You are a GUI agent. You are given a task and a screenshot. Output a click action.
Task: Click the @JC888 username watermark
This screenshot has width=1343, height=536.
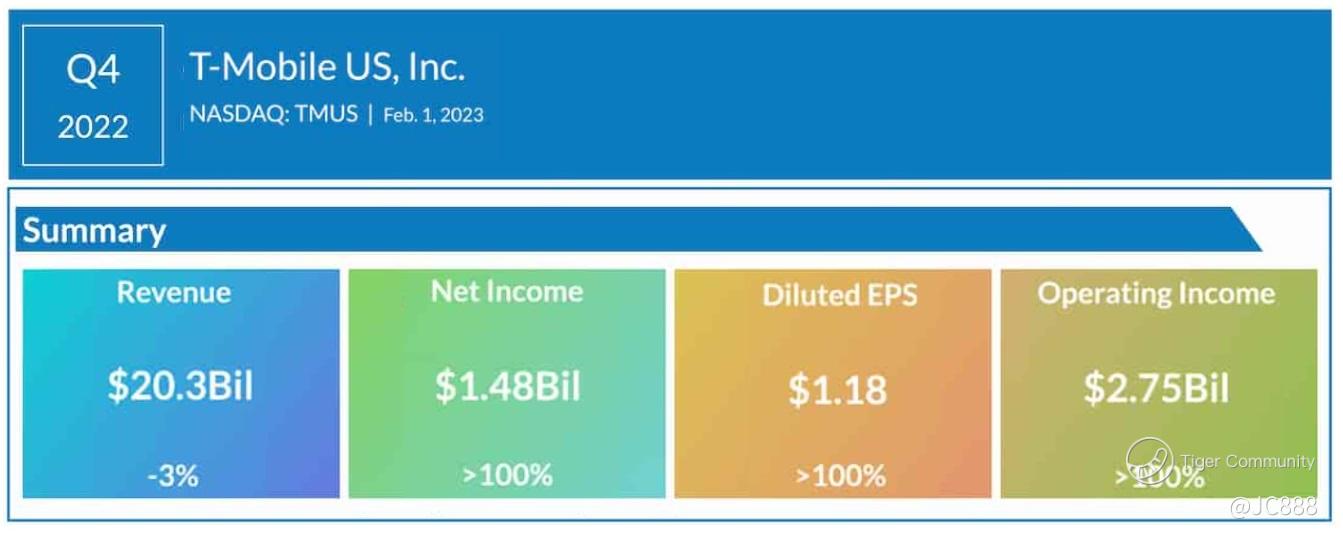(x=1273, y=507)
